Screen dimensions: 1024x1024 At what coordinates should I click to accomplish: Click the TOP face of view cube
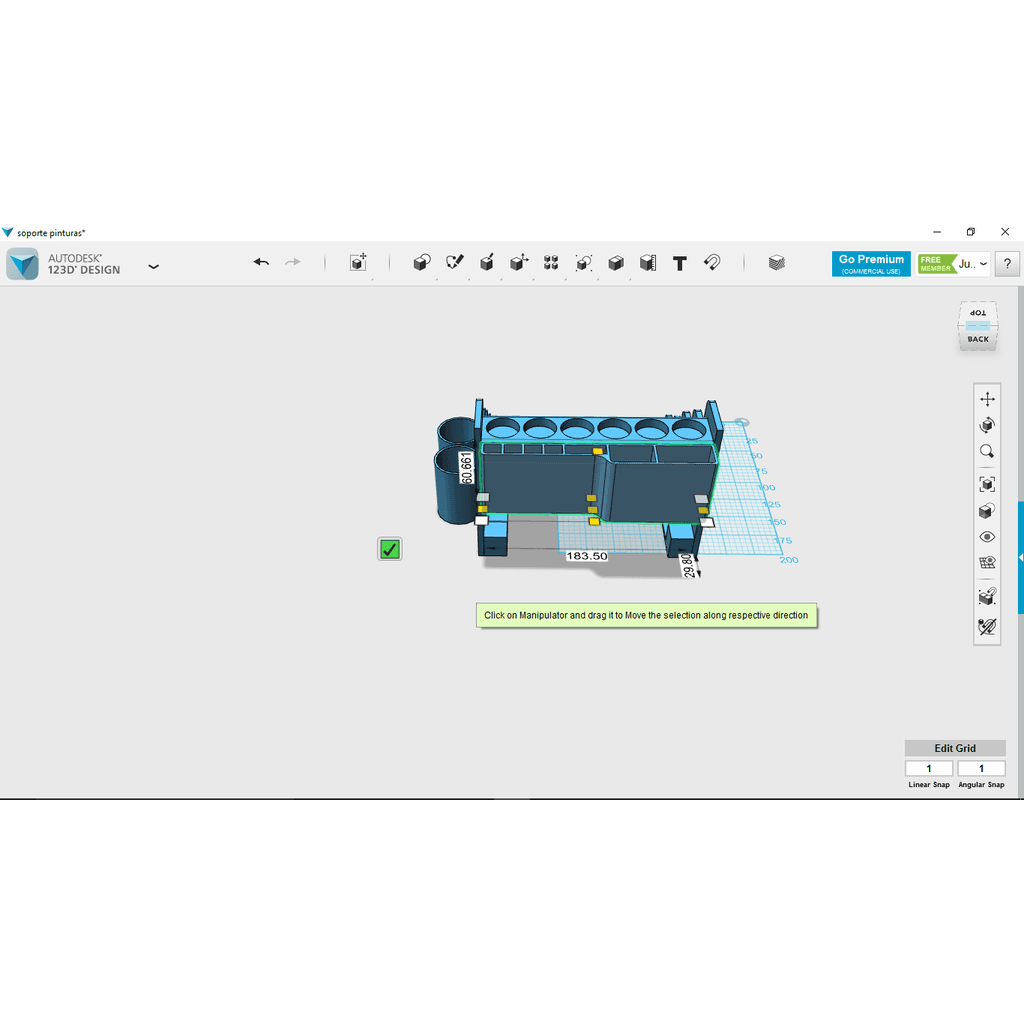(978, 313)
